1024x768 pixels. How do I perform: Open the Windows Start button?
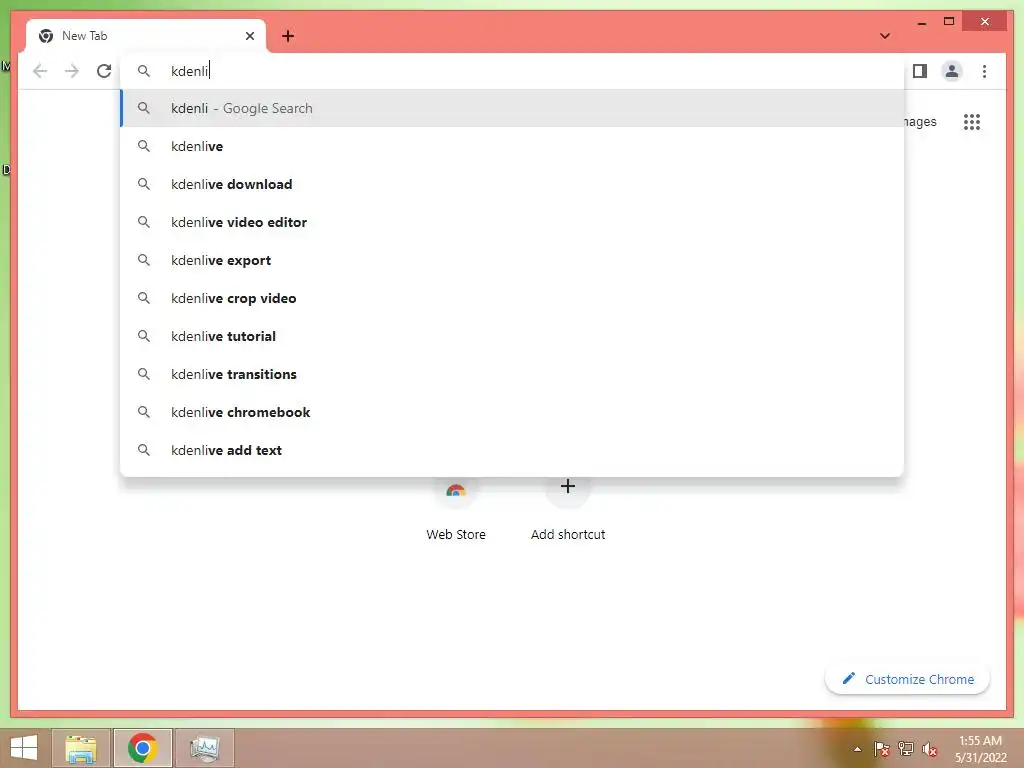(x=24, y=748)
